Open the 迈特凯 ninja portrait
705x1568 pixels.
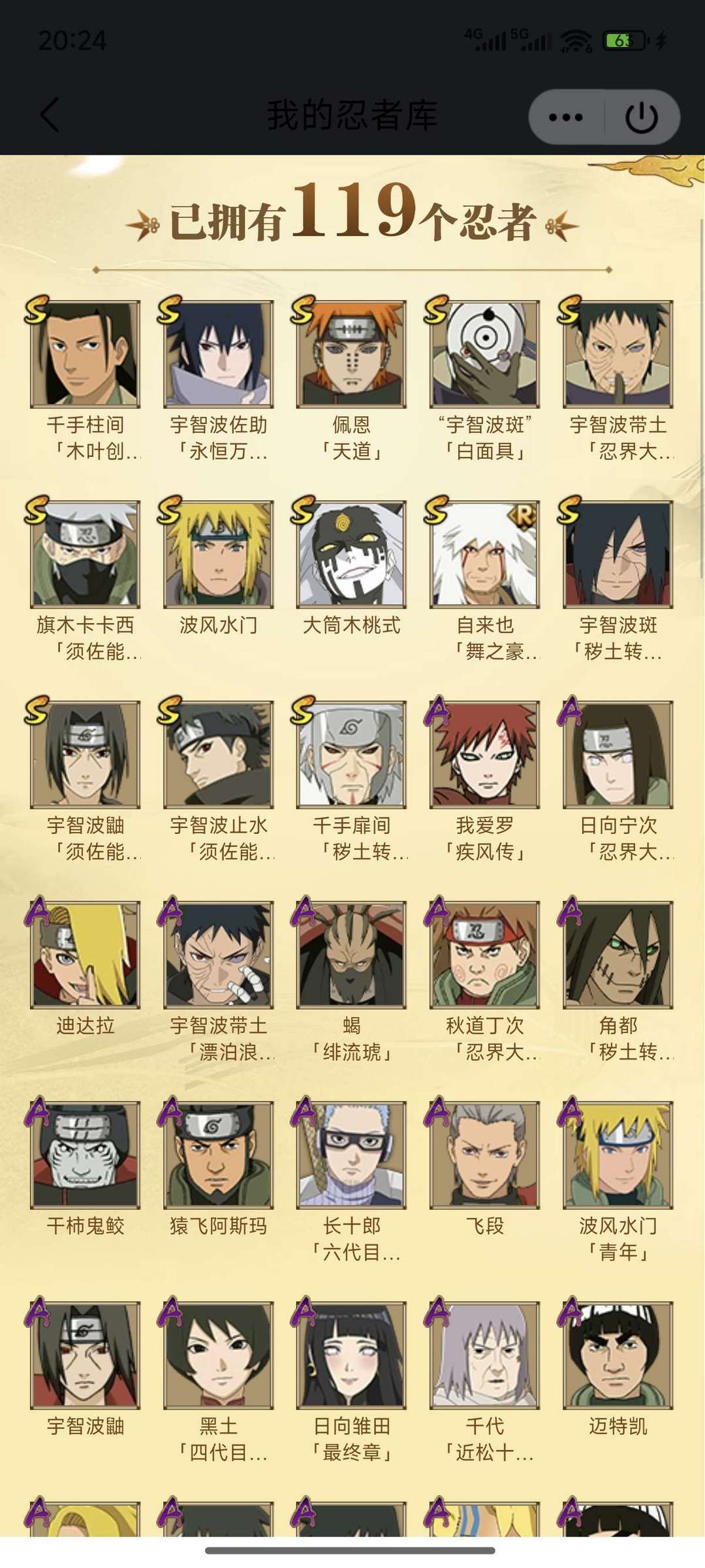(618, 1356)
